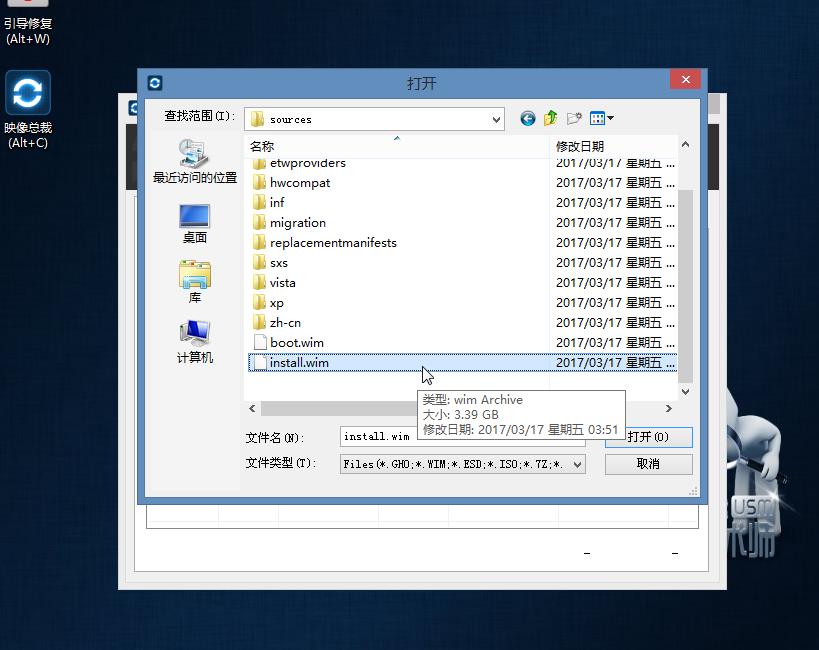The width and height of the screenshot is (819, 650).
Task: Open 最近访问的位置 in the places bar
Action: (x=195, y=161)
